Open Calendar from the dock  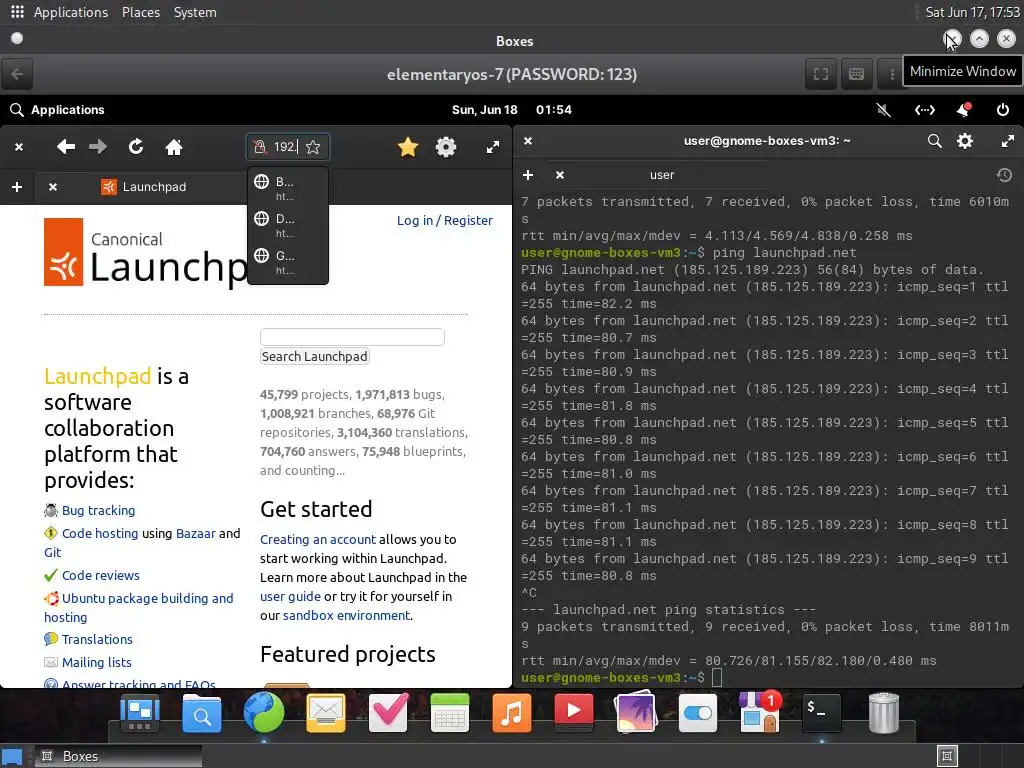point(450,712)
